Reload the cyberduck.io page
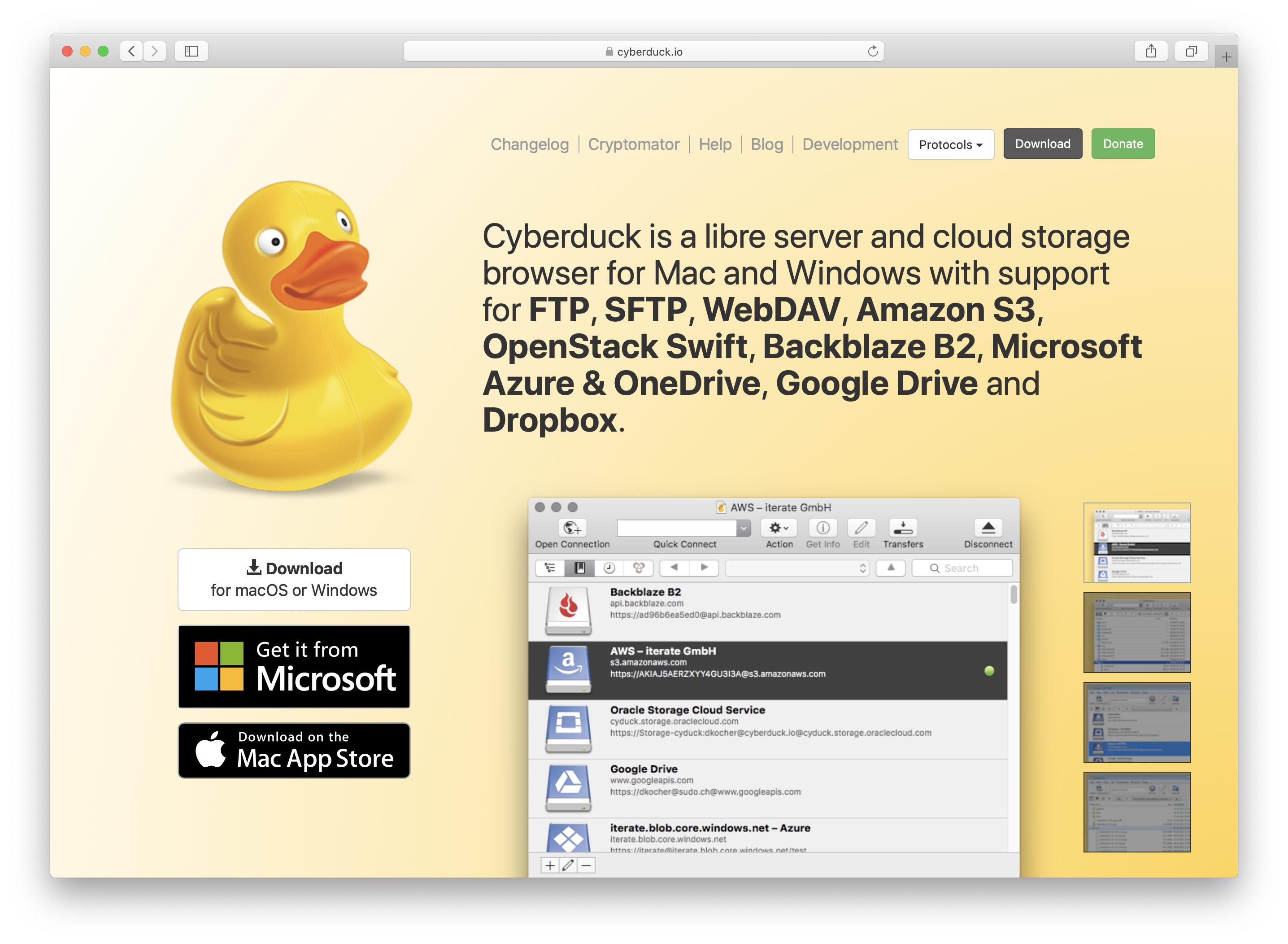 click(872, 52)
